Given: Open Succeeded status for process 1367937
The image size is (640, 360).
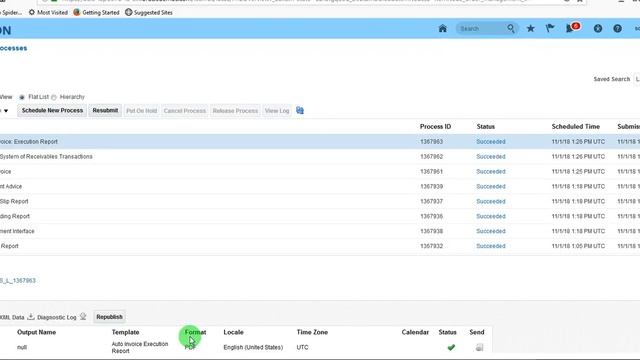Looking at the screenshot, I should pos(491,201).
